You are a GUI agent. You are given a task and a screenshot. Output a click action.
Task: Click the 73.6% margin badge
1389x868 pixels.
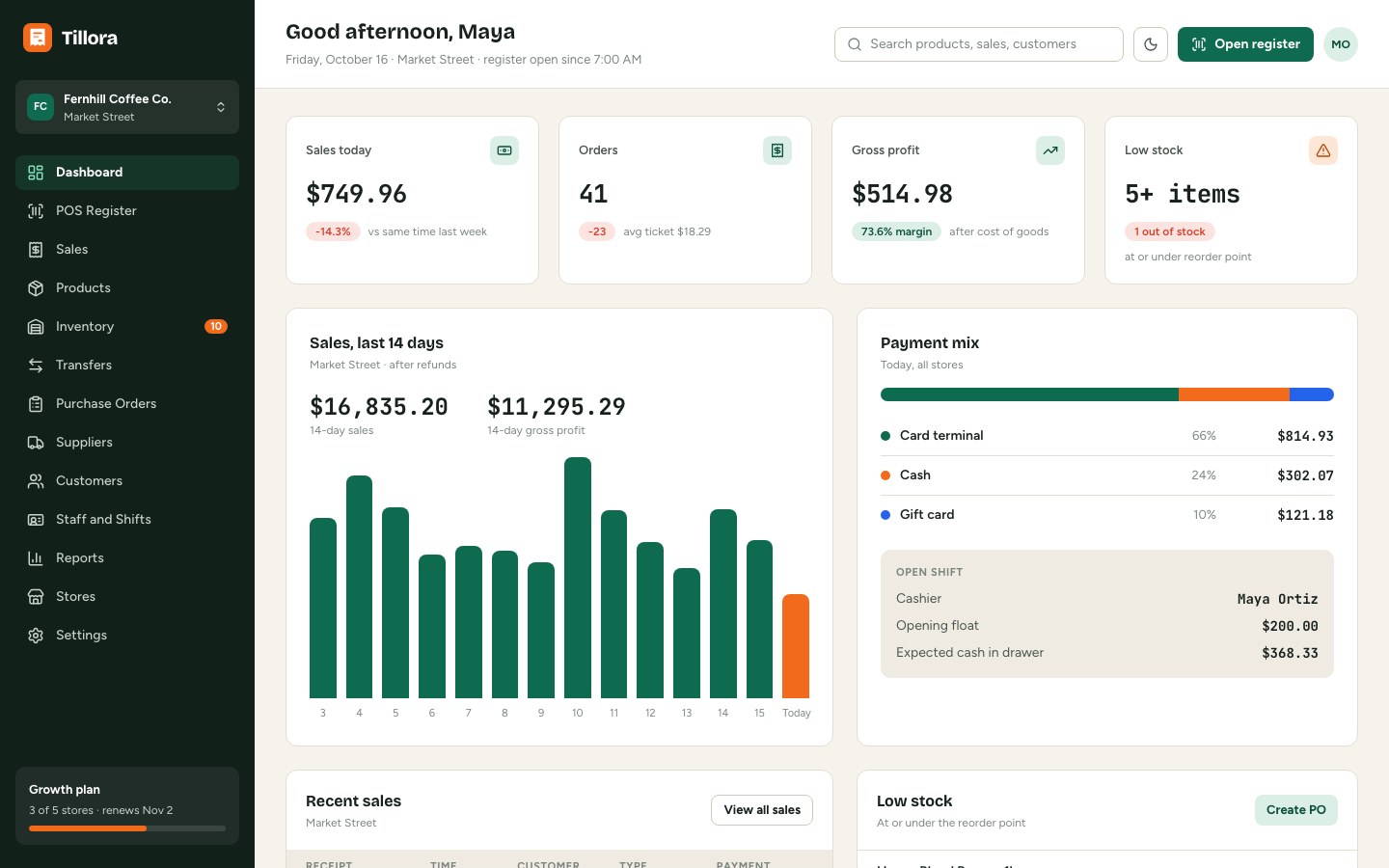[x=896, y=231]
